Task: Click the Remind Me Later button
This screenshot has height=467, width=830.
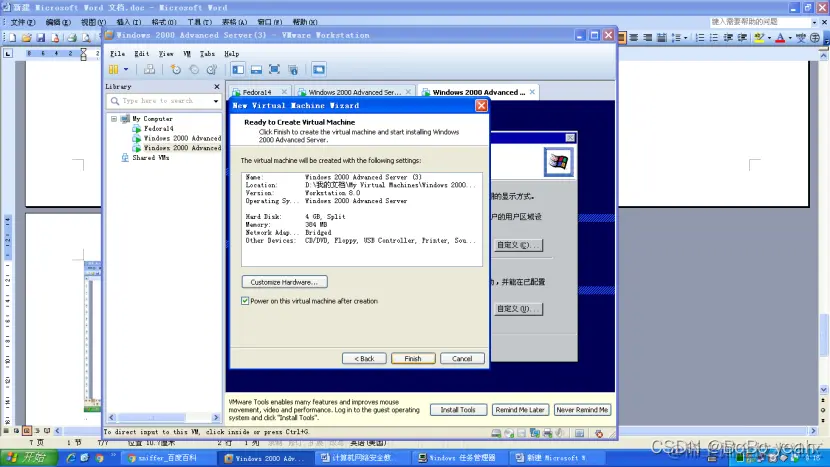Action: [520, 410]
